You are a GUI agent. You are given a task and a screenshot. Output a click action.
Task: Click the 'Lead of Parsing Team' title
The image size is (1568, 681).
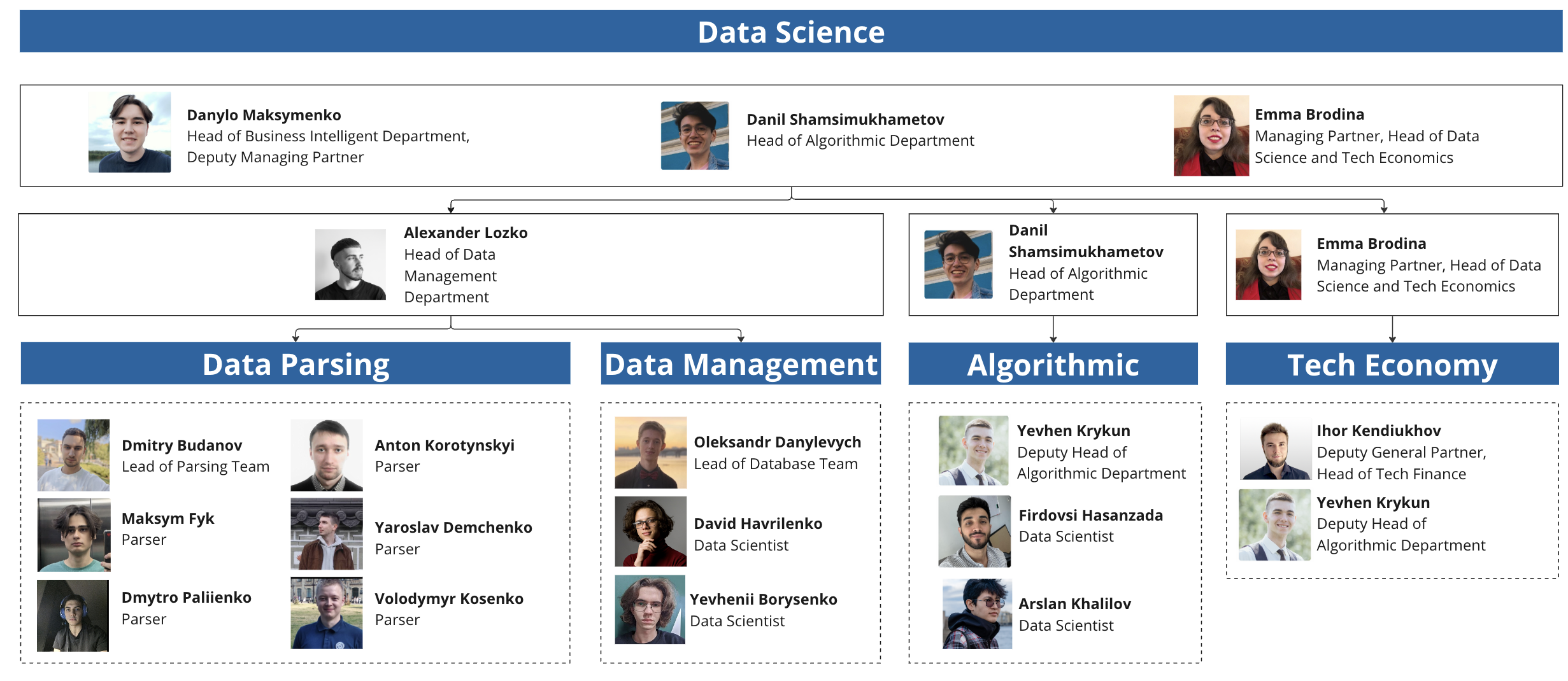coord(196,467)
